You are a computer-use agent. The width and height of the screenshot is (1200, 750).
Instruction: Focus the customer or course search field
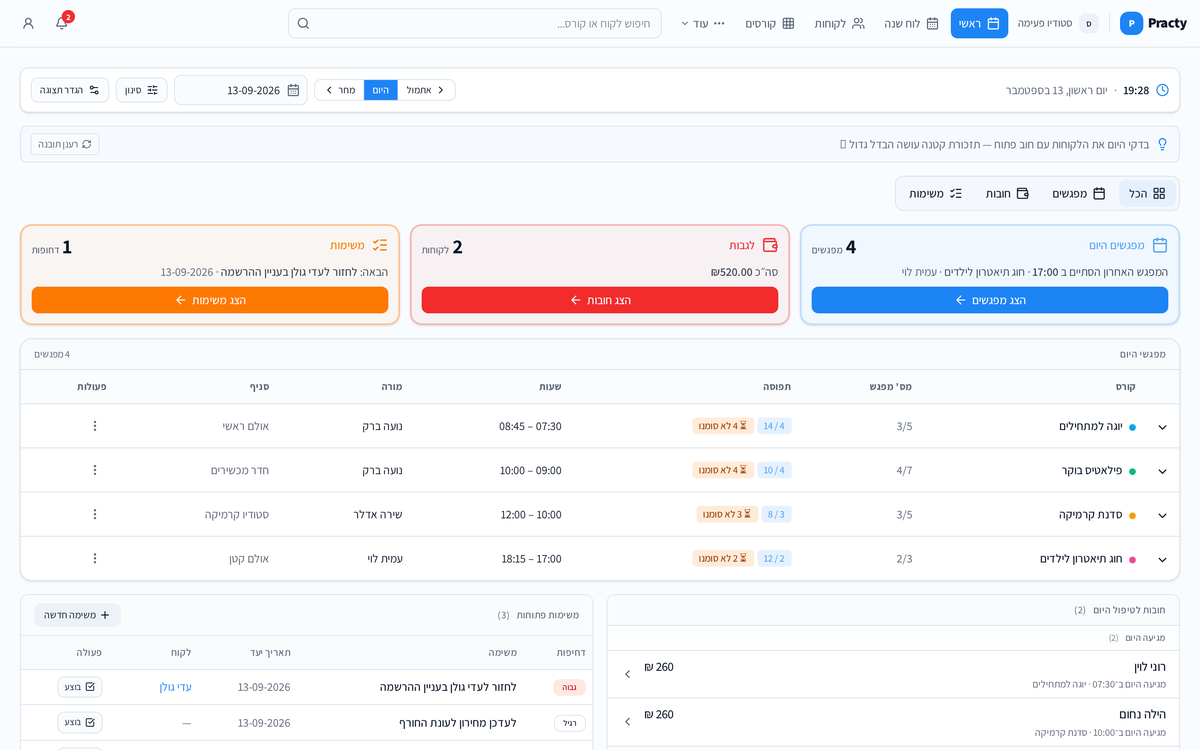point(475,23)
